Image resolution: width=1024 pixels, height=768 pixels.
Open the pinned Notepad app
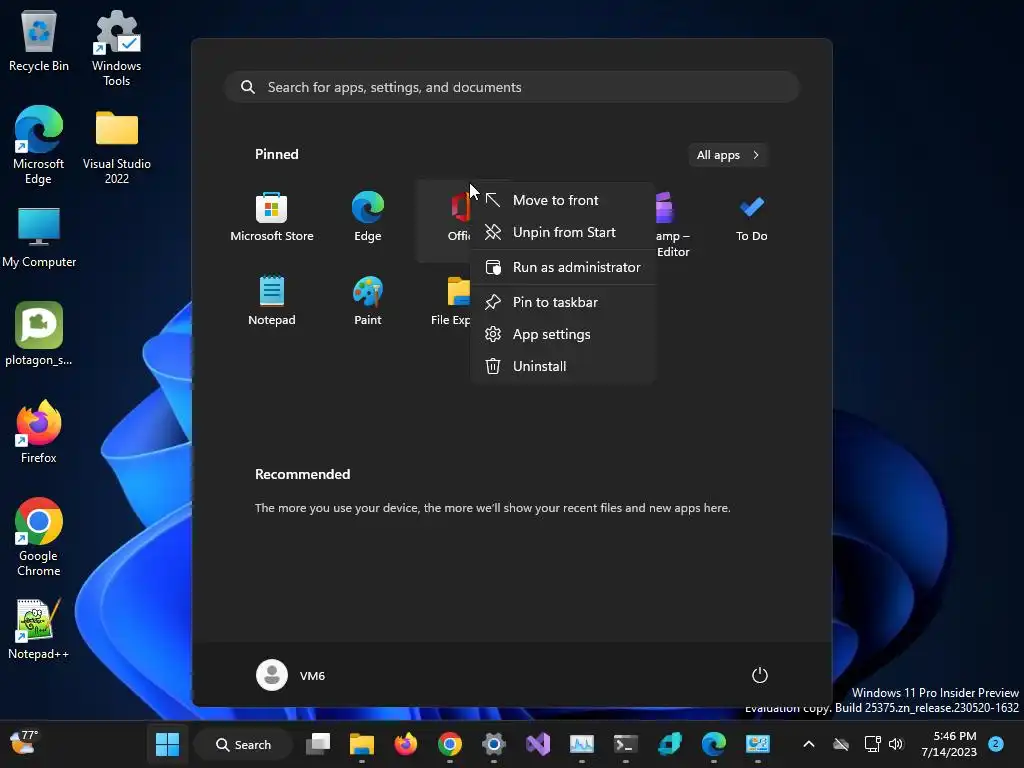tap(272, 301)
